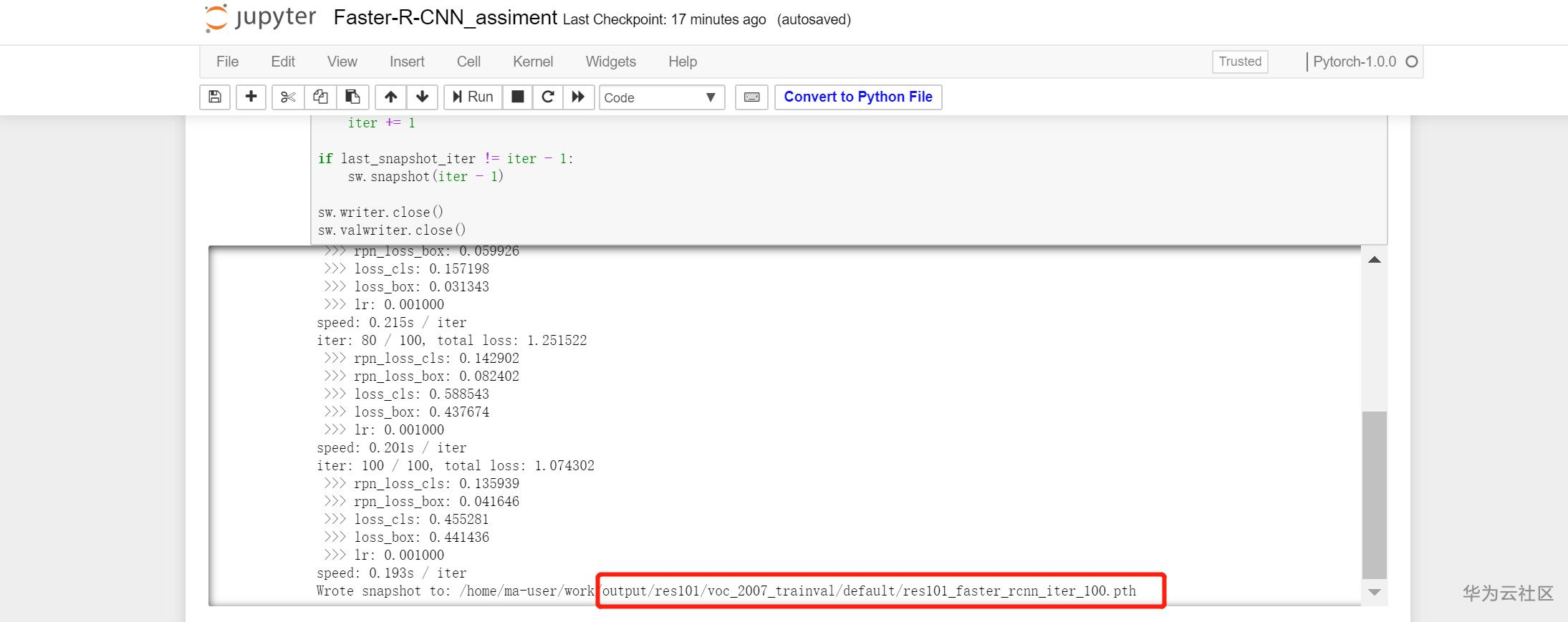1568x622 pixels.
Task: Click 'loss_cls: 0.588543' output line
Action: point(407,394)
